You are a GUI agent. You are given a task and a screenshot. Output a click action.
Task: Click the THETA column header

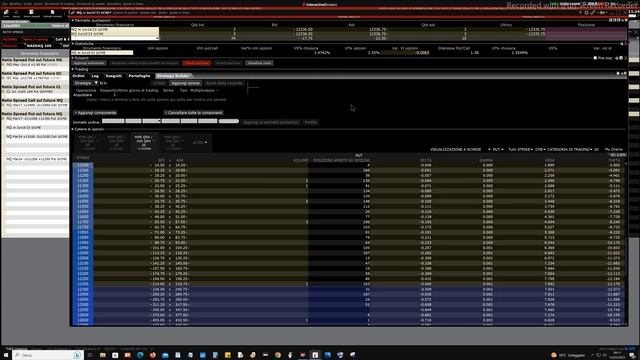[614, 160]
